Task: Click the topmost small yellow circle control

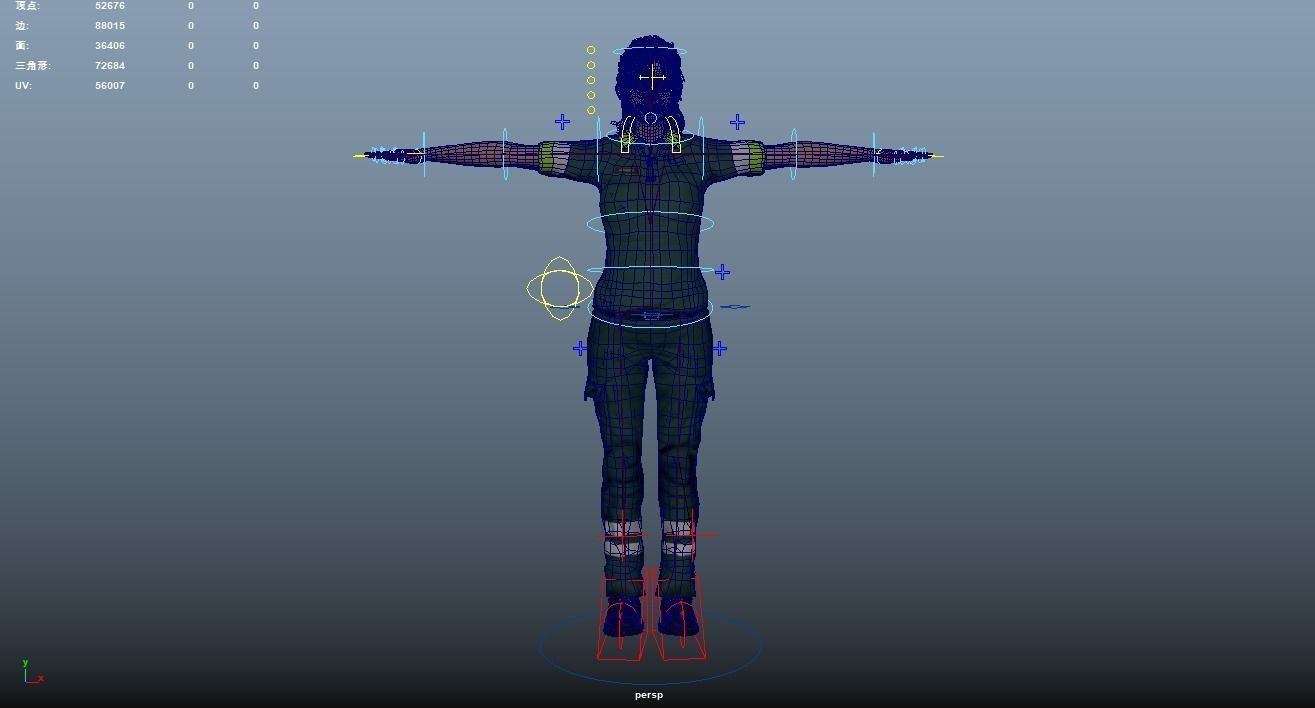Action: pos(591,50)
